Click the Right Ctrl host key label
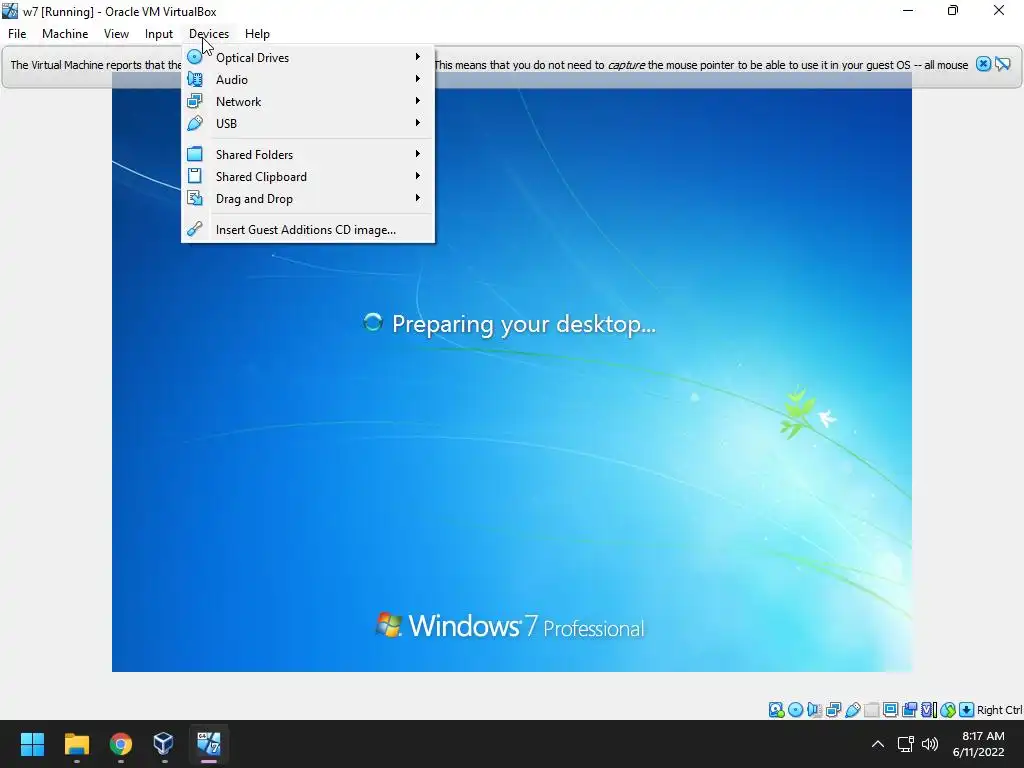The image size is (1024, 768). pos(1000,710)
